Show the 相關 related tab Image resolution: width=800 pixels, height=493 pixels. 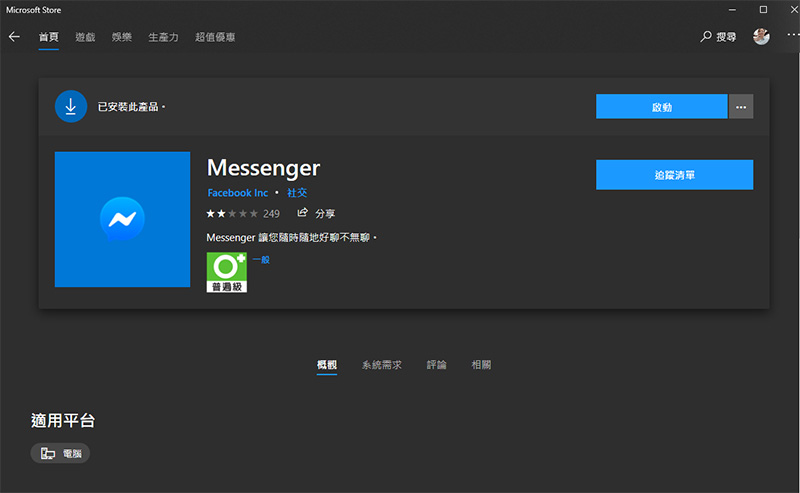click(x=481, y=364)
